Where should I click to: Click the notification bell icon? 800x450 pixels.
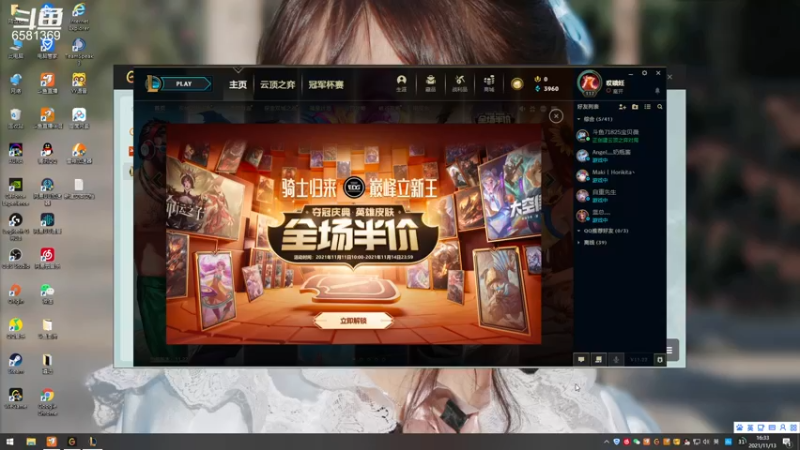pos(657,91)
